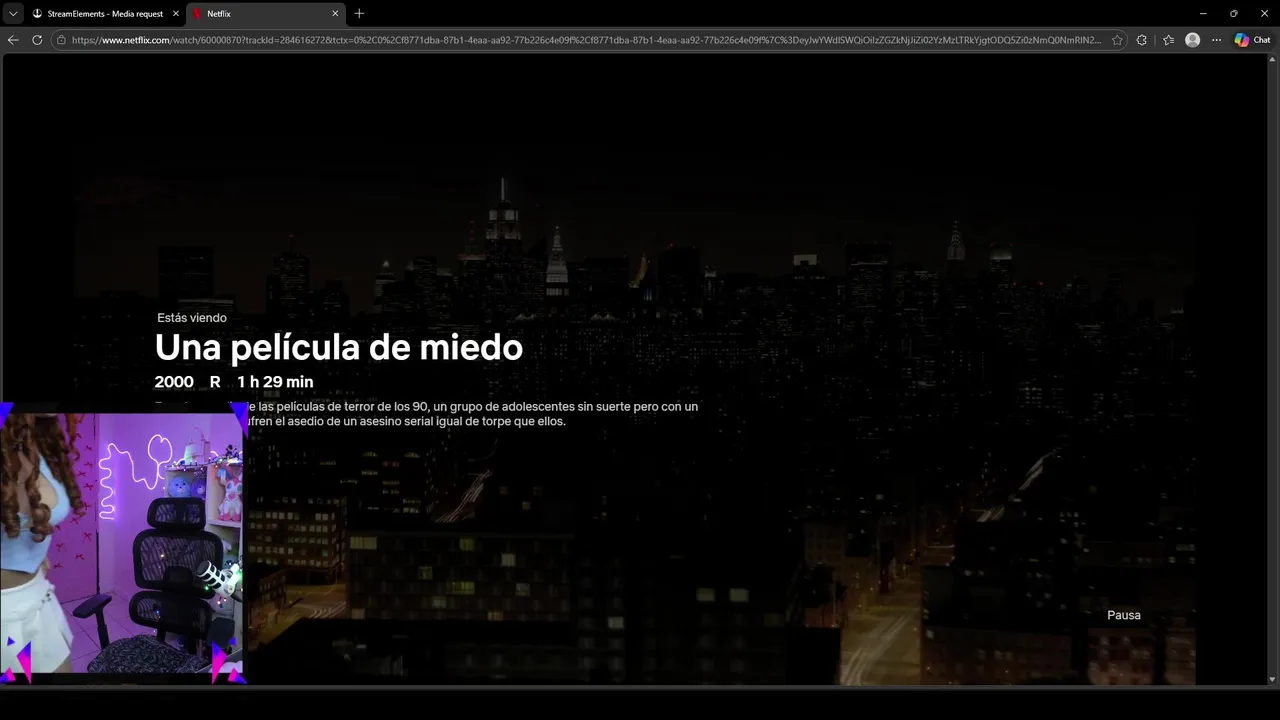The image size is (1280, 720).
Task: Minimize the browser window
Action: click(1202, 14)
